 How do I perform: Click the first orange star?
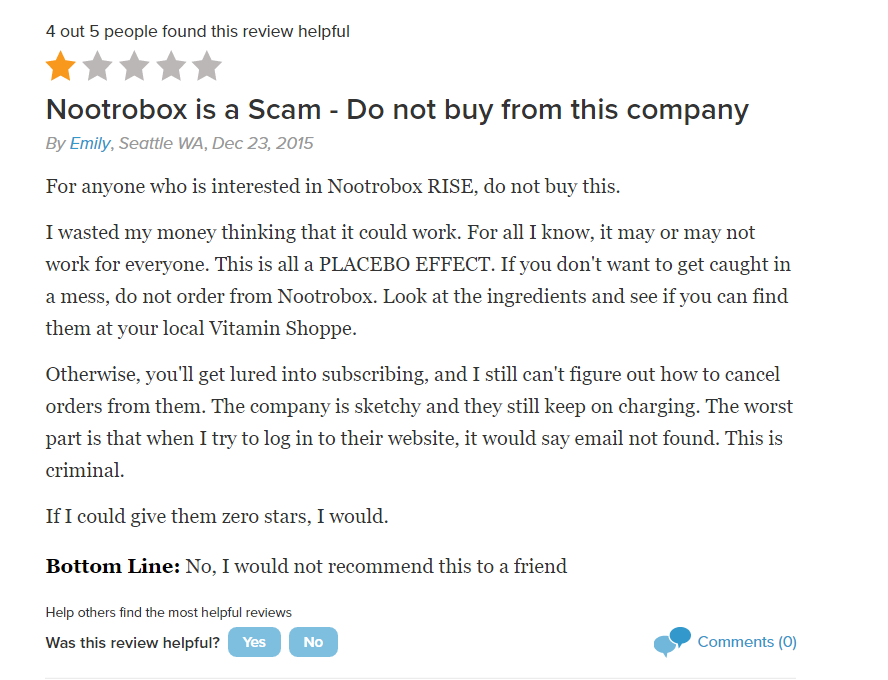pos(61,67)
